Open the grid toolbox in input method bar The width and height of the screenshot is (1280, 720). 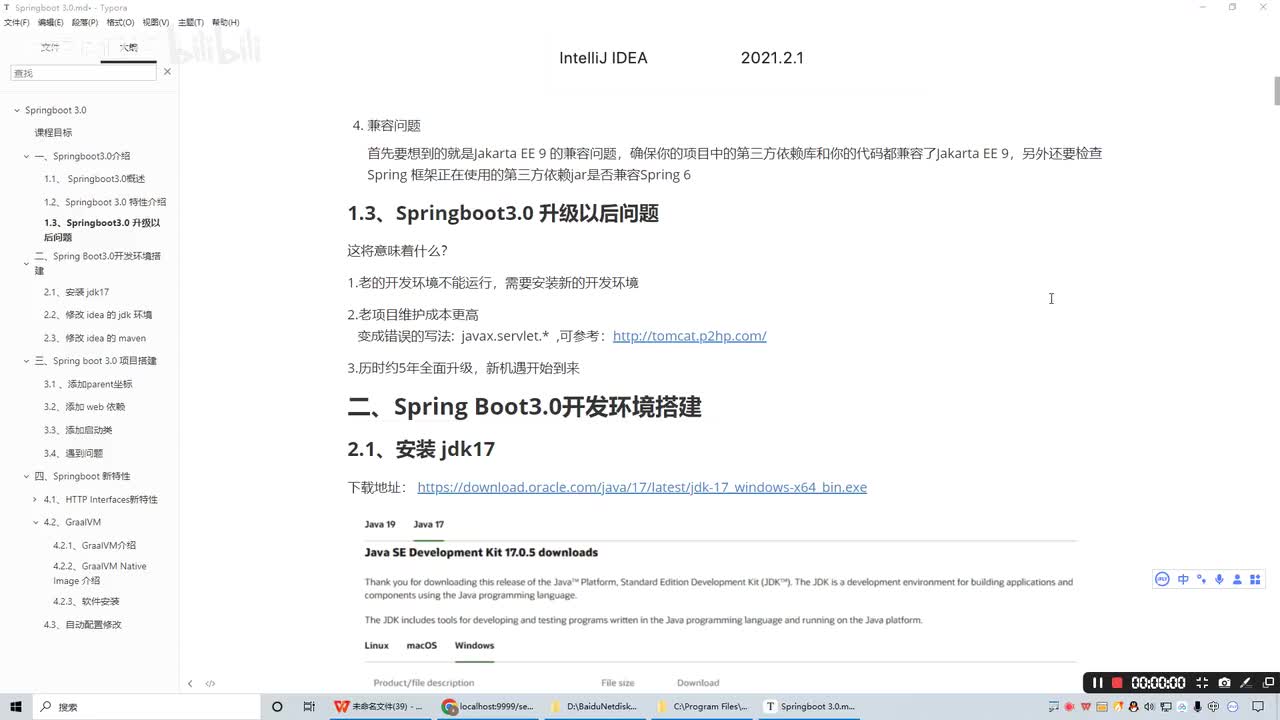coord(1256,579)
